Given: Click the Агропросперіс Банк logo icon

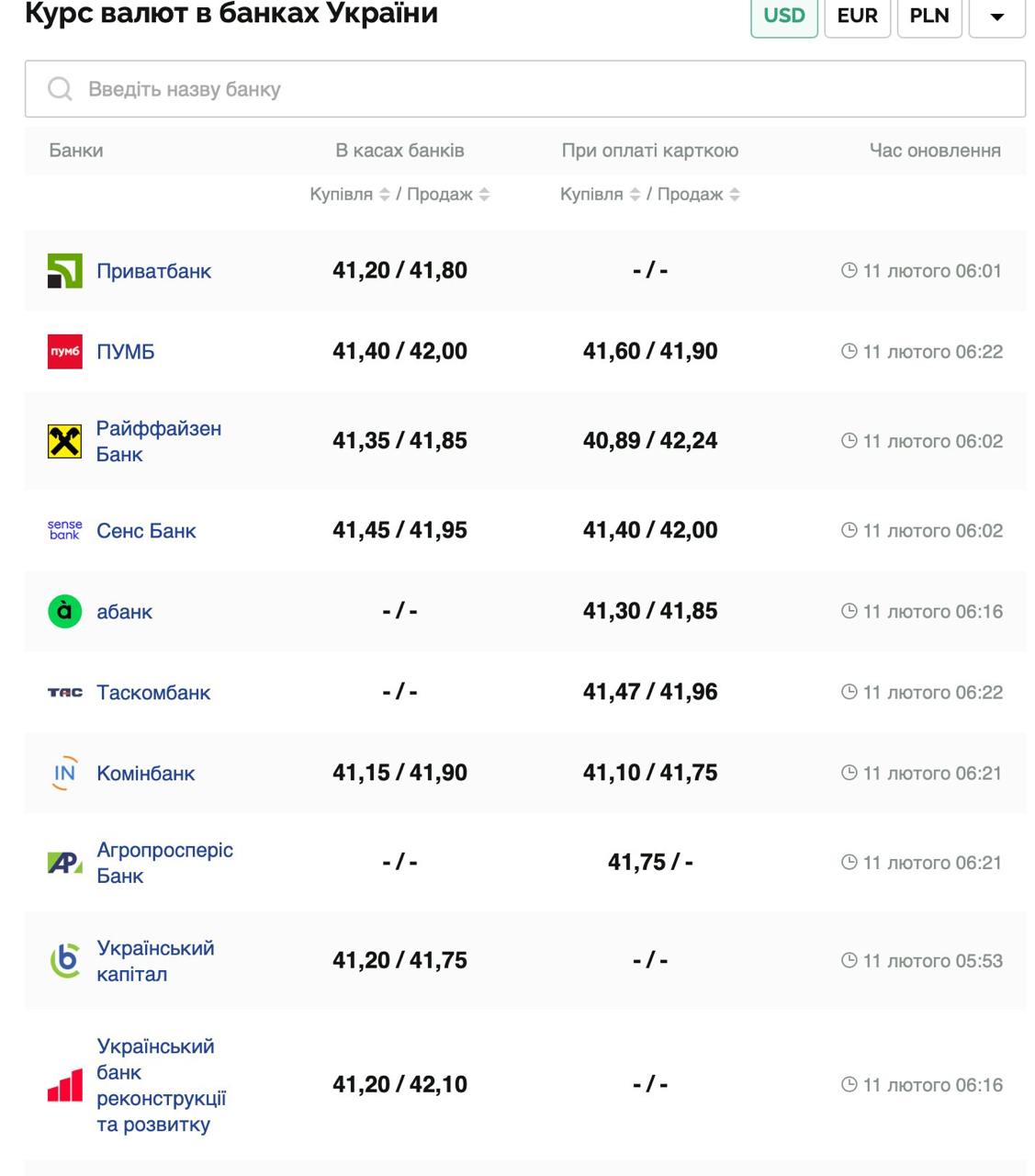Looking at the screenshot, I should pos(64,863).
